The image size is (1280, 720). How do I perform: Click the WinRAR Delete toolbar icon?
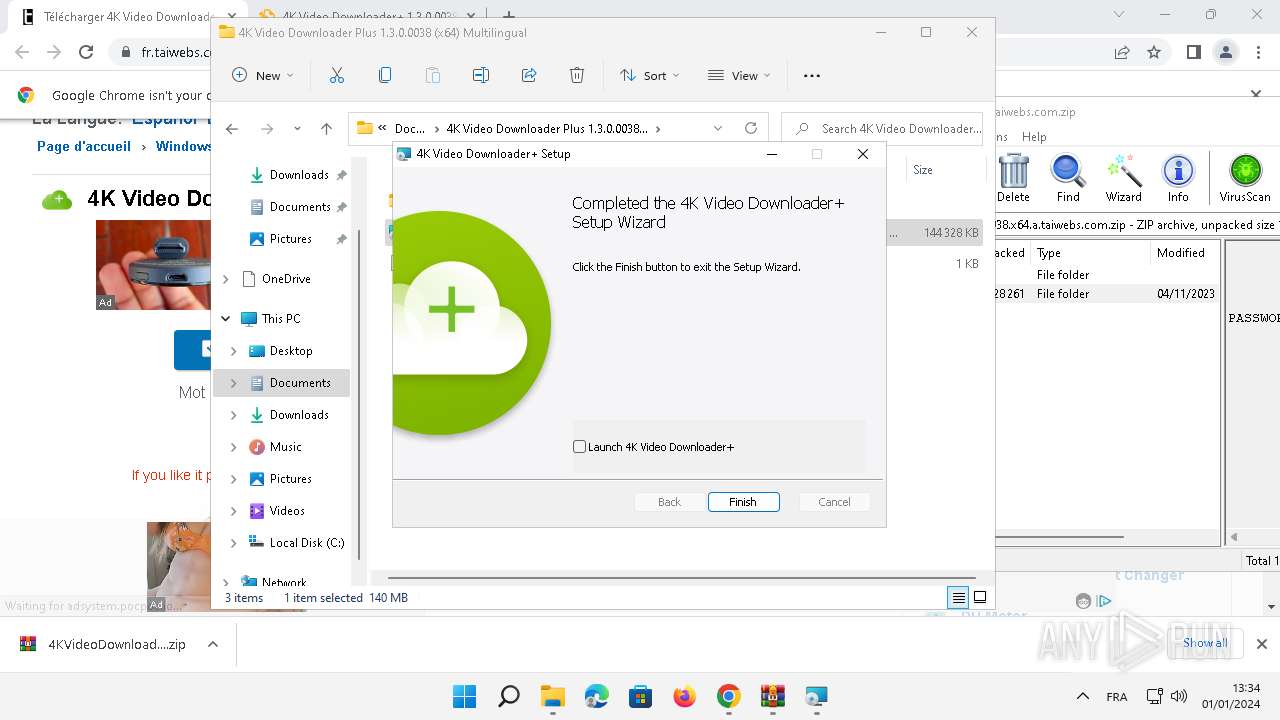(1013, 179)
